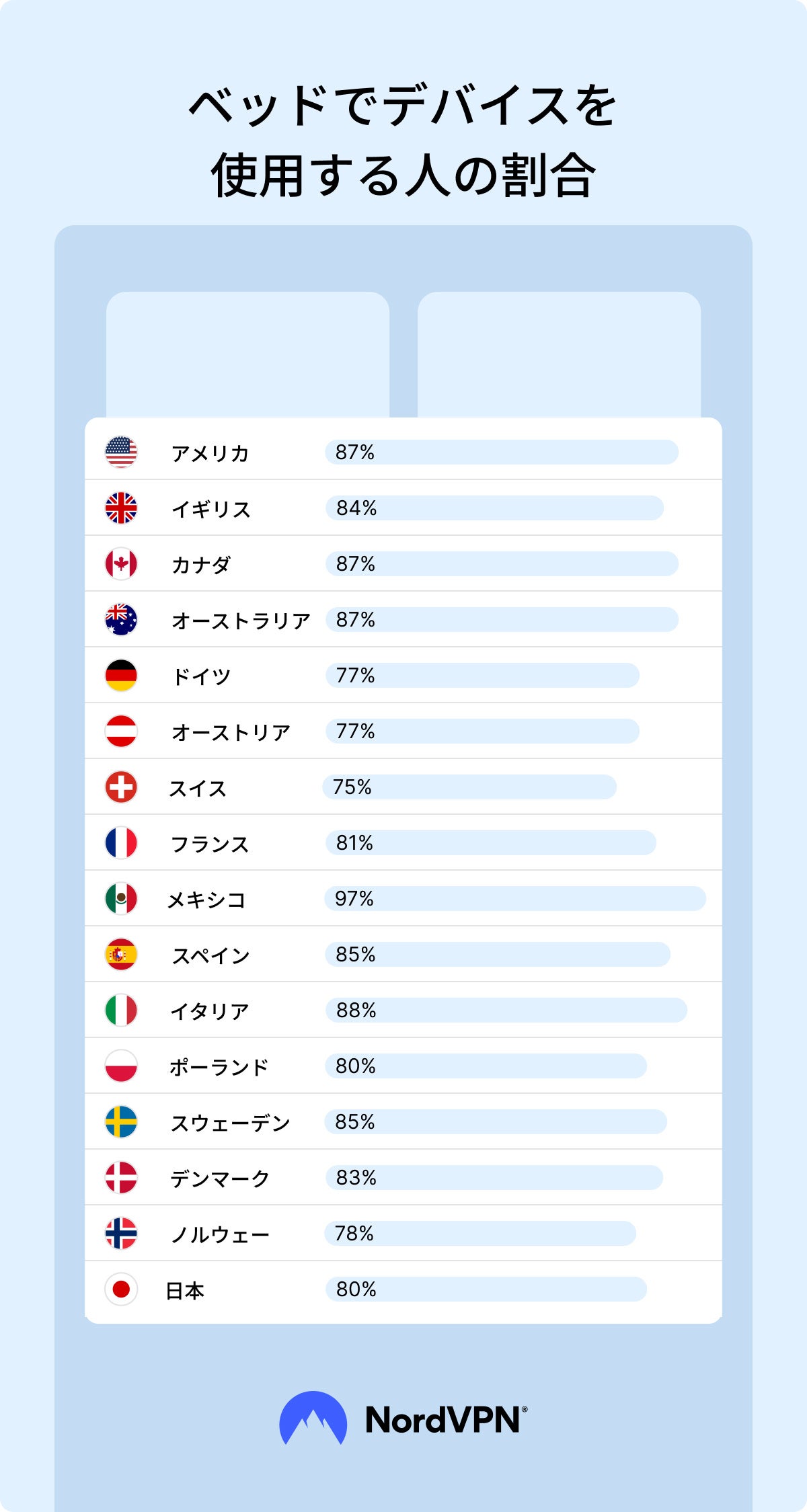Click the Switzerland 75% bar
807x1512 pixels.
point(469,787)
